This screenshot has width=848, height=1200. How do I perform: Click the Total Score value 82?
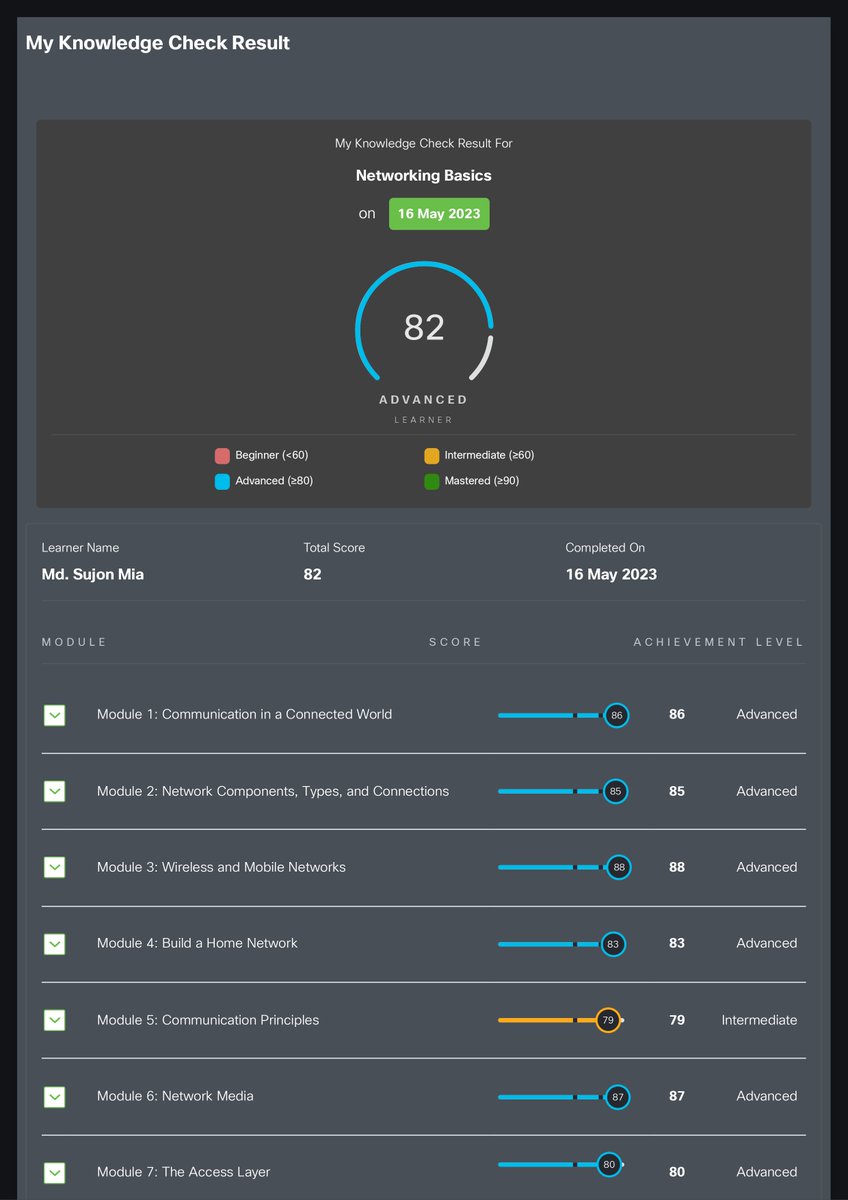312,575
